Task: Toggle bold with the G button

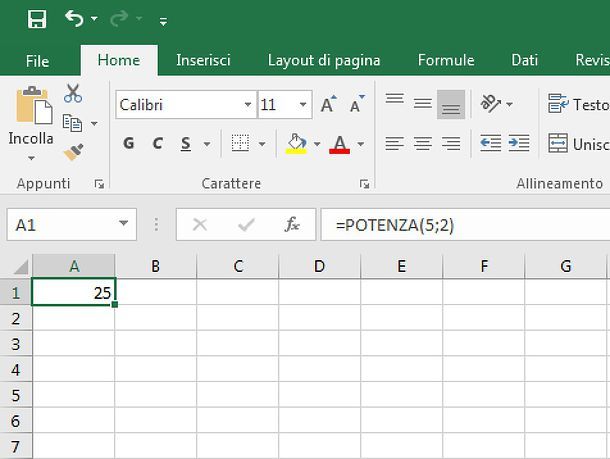Action: click(x=129, y=144)
